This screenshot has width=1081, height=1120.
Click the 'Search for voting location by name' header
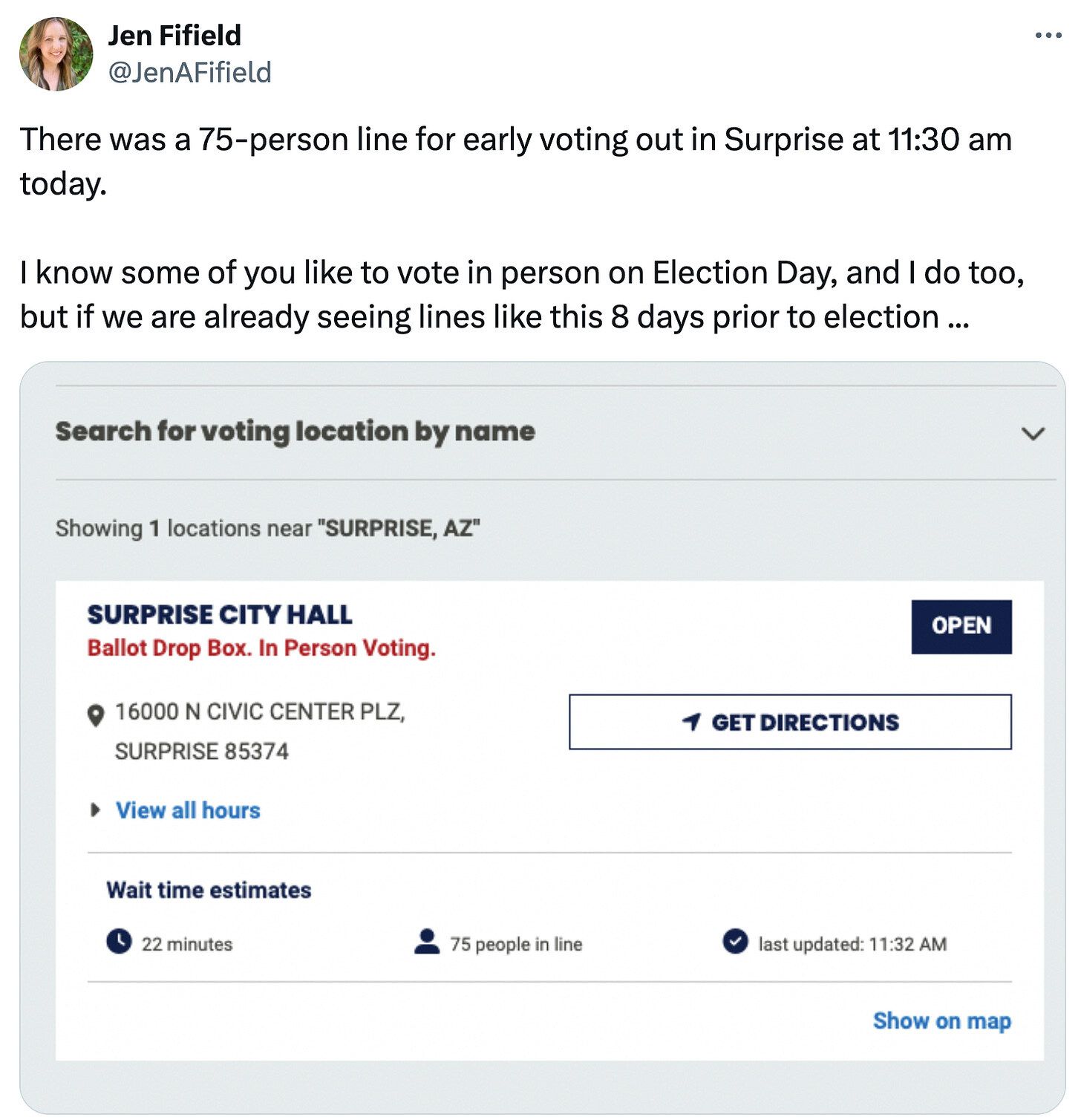(x=295, y=432)
